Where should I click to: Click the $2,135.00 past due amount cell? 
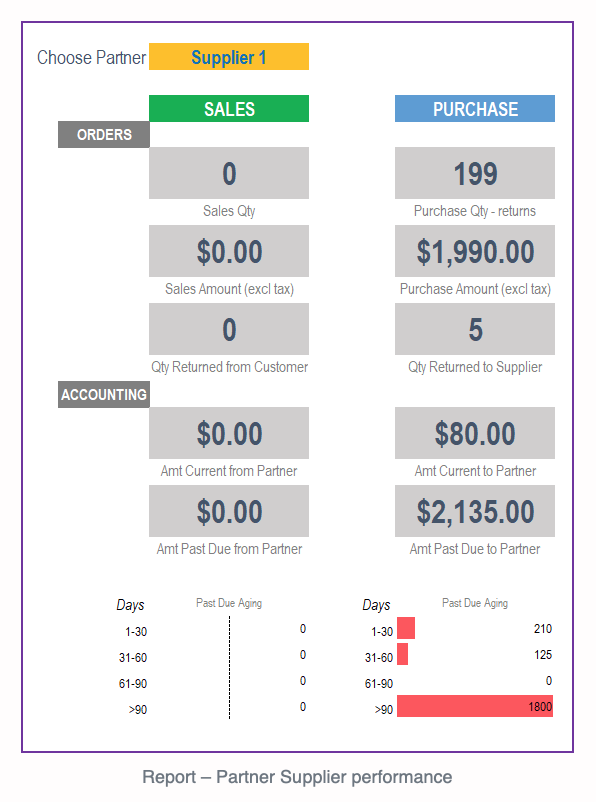click(x=475, y=511)
